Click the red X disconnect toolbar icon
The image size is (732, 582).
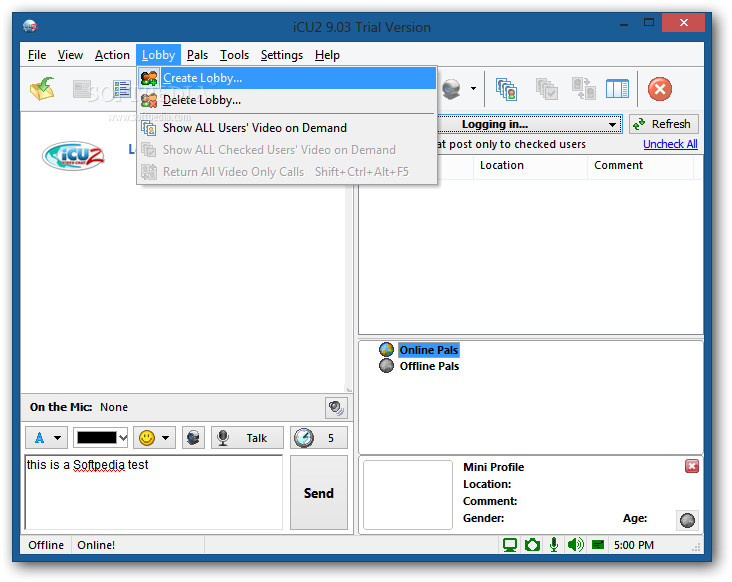660,89
